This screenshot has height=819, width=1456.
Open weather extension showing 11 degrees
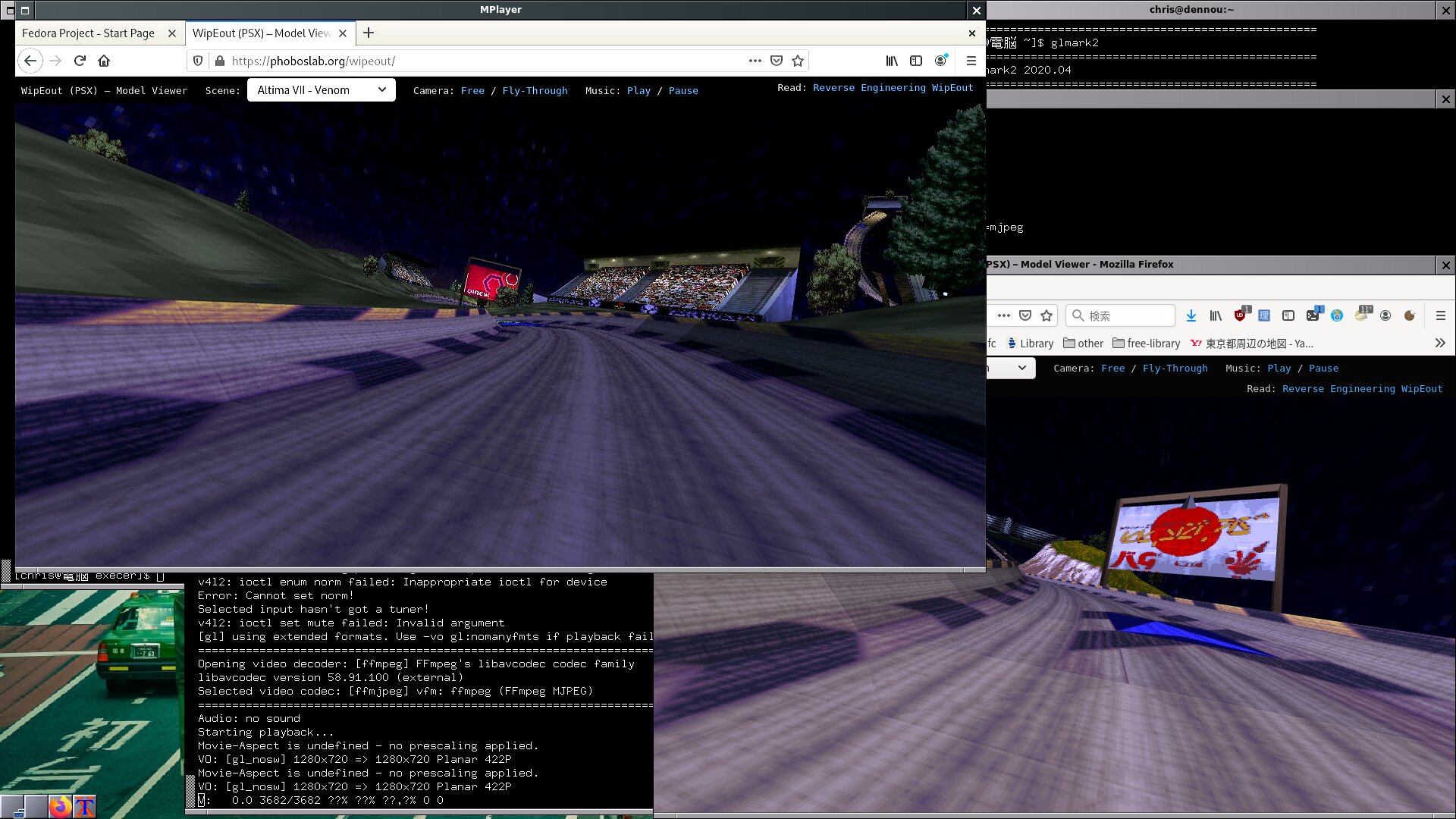click(1363, 314)
